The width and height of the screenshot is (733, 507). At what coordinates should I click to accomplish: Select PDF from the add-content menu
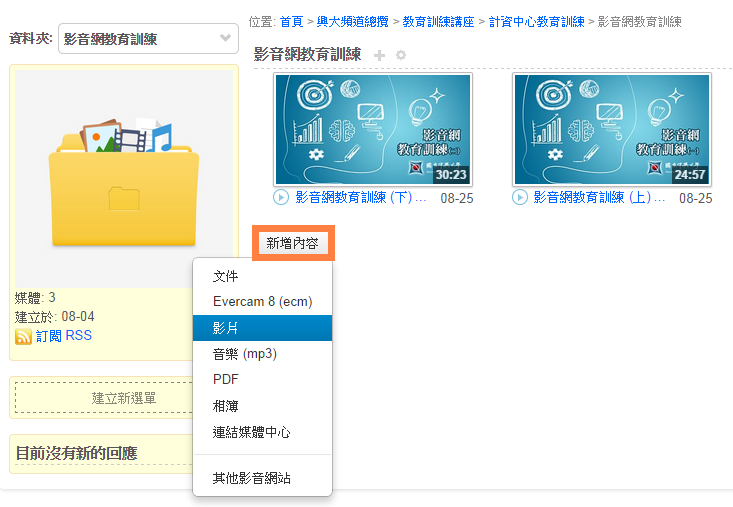tap(225, 380)
